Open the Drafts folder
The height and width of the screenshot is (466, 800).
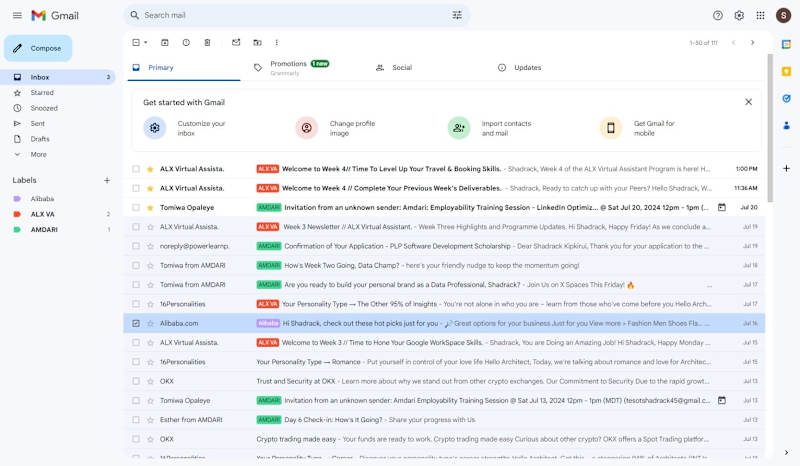coord(58,139)
